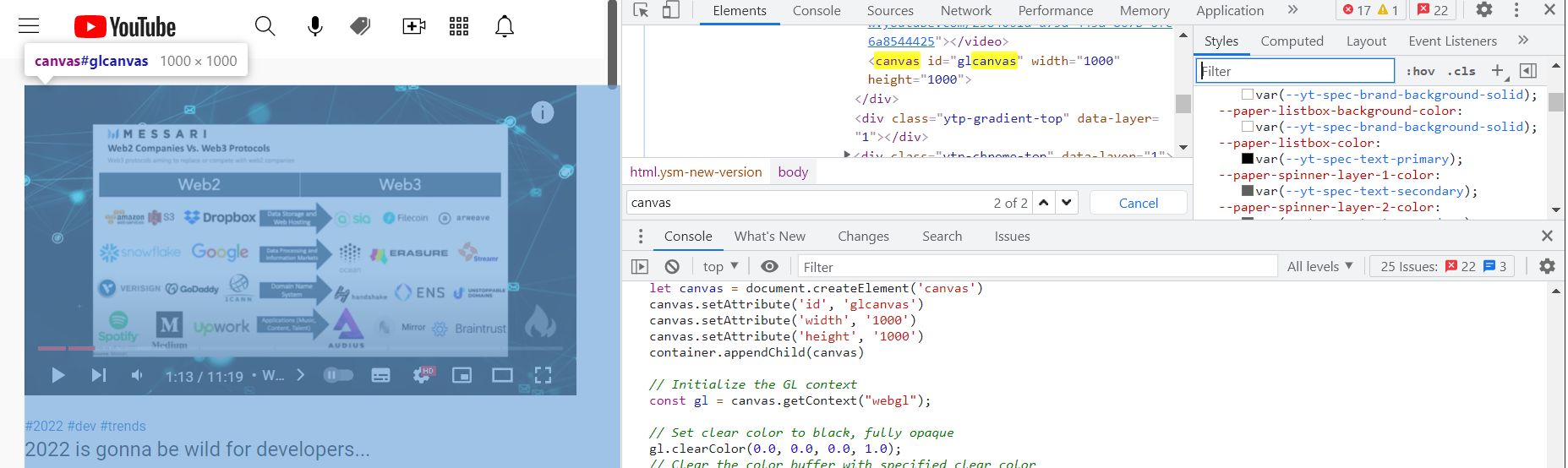Seek on the video progress bar
This screenshot has width=1568, height=468.
click(x=300, y=348)
